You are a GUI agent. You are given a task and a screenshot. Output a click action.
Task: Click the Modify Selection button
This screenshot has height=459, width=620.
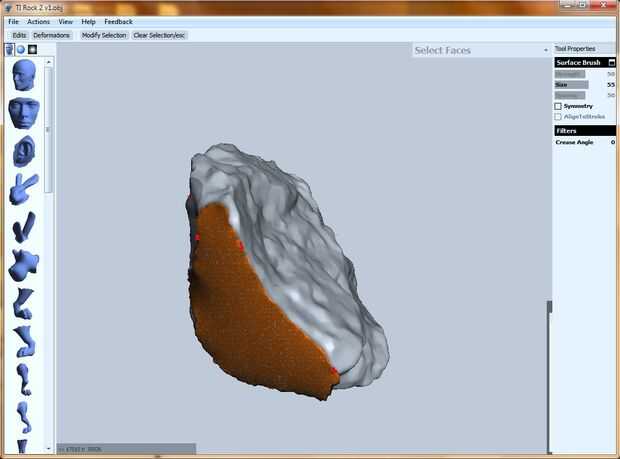point(104,36)
